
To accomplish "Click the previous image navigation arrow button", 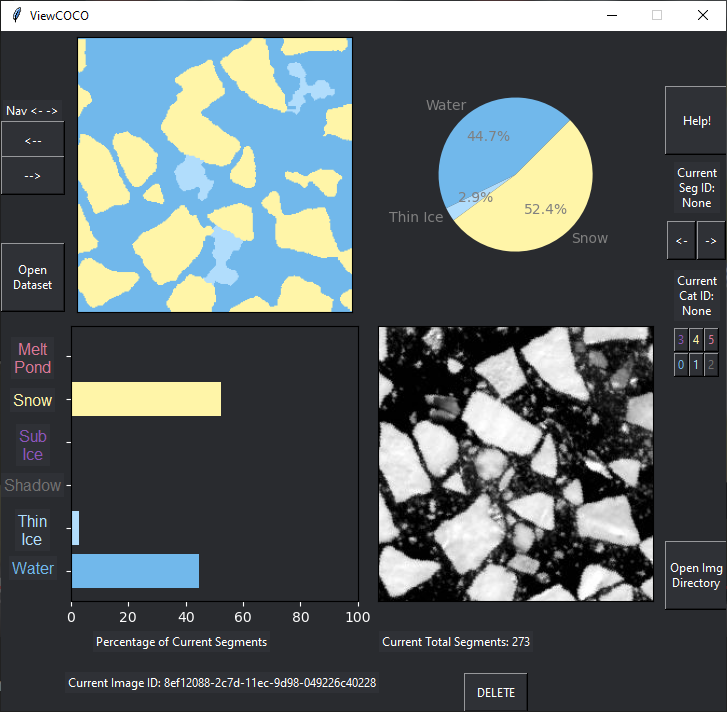I will click(x=32, y=140).
